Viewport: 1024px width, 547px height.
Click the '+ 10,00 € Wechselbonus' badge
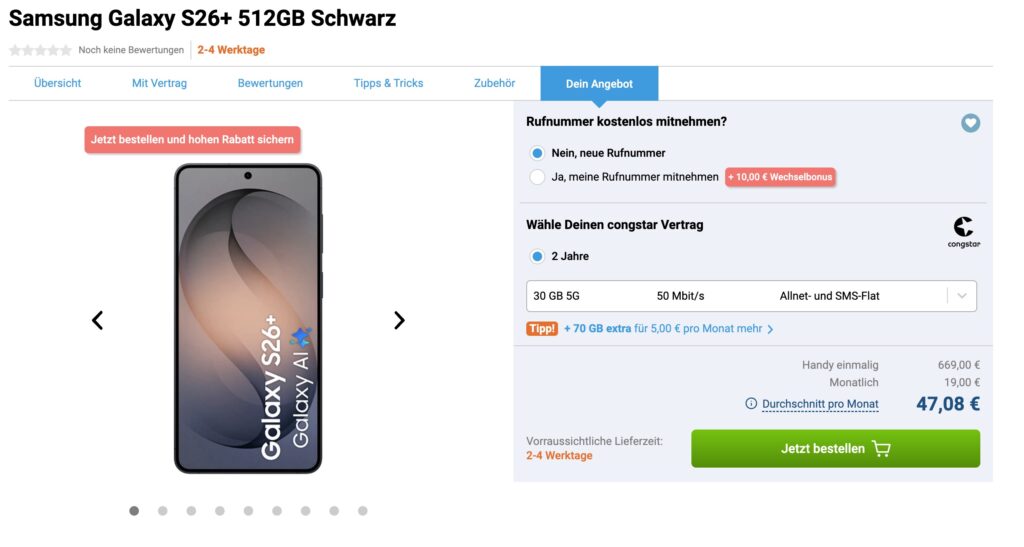point(780,177)
